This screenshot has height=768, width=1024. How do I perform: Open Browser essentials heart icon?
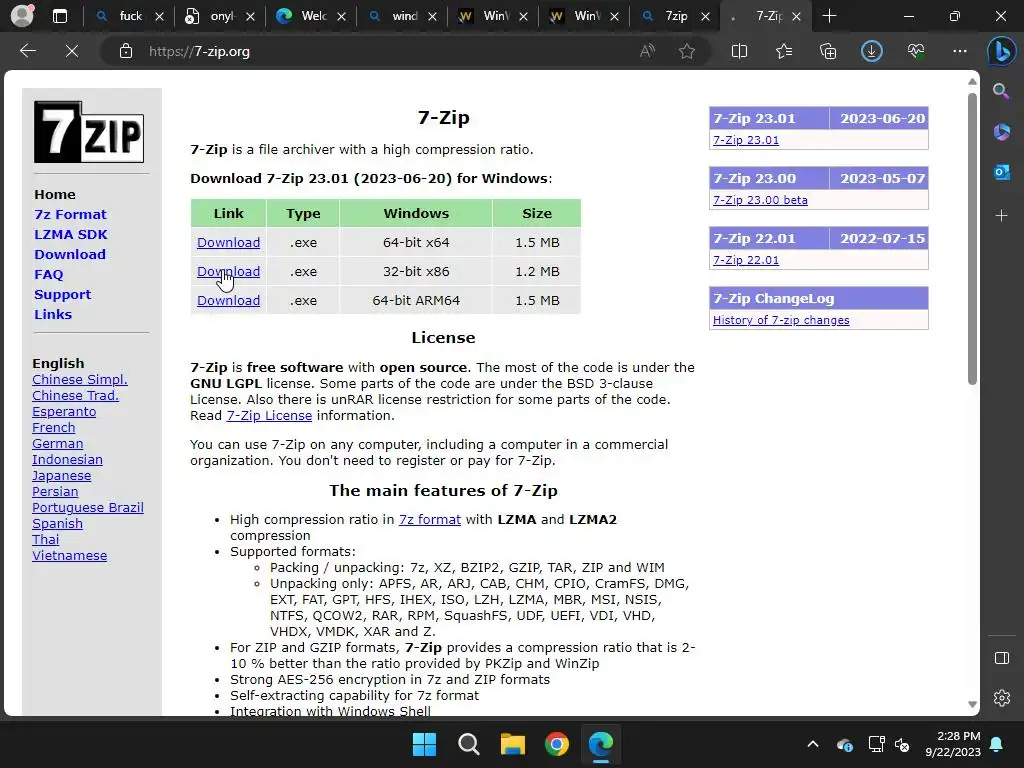pos(916,51)
